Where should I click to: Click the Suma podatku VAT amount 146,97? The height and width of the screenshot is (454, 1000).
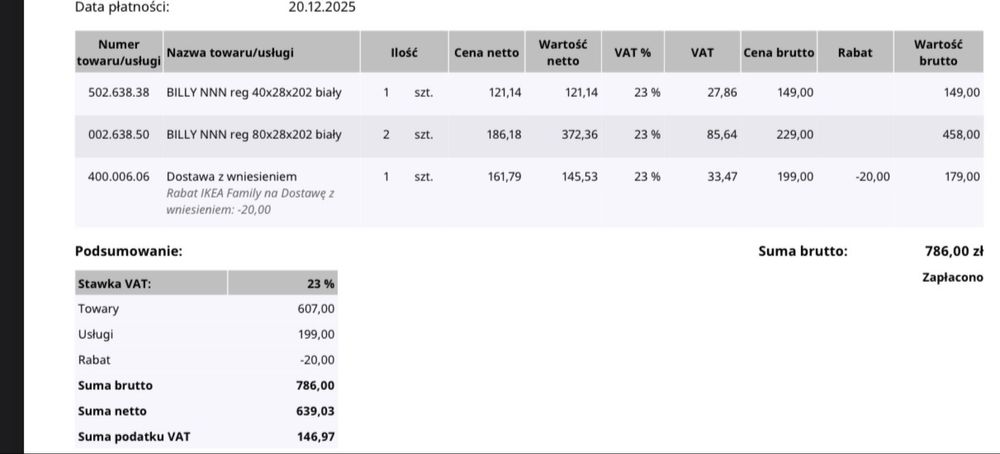click(316, 437)
